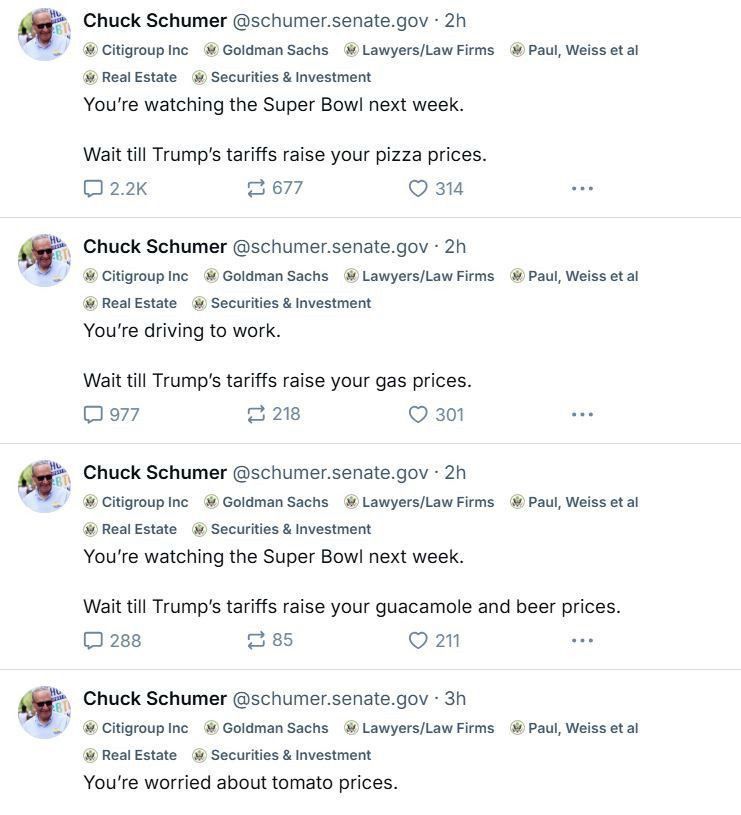Like the pizza prices post
This screenshot has height=815, width=741.
click(418, 188)
